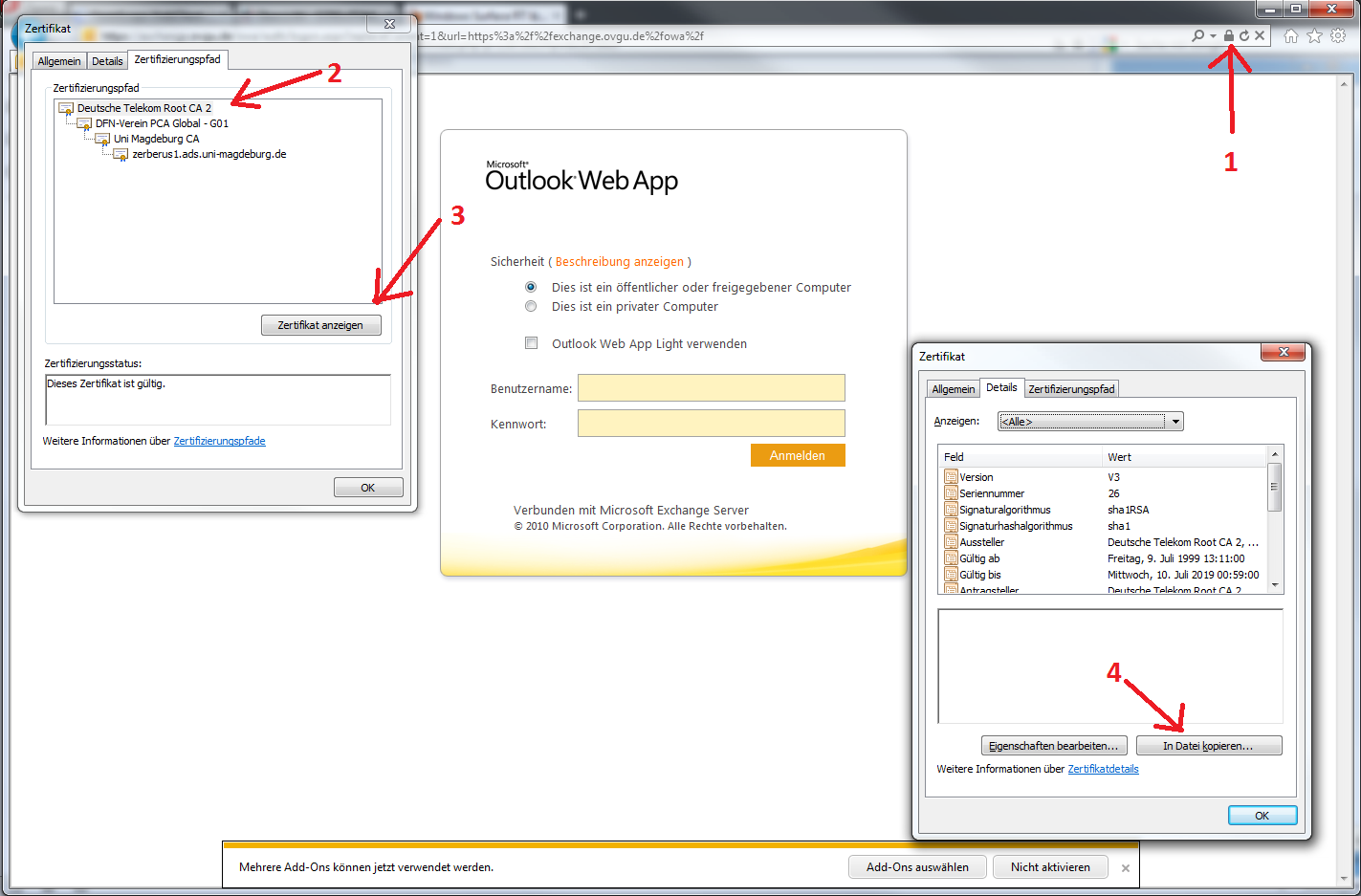Image resolution: width=1361 pixels, height=896 pixels.
Task: Click the Anmelden button
Action: [x=798, y=455]
